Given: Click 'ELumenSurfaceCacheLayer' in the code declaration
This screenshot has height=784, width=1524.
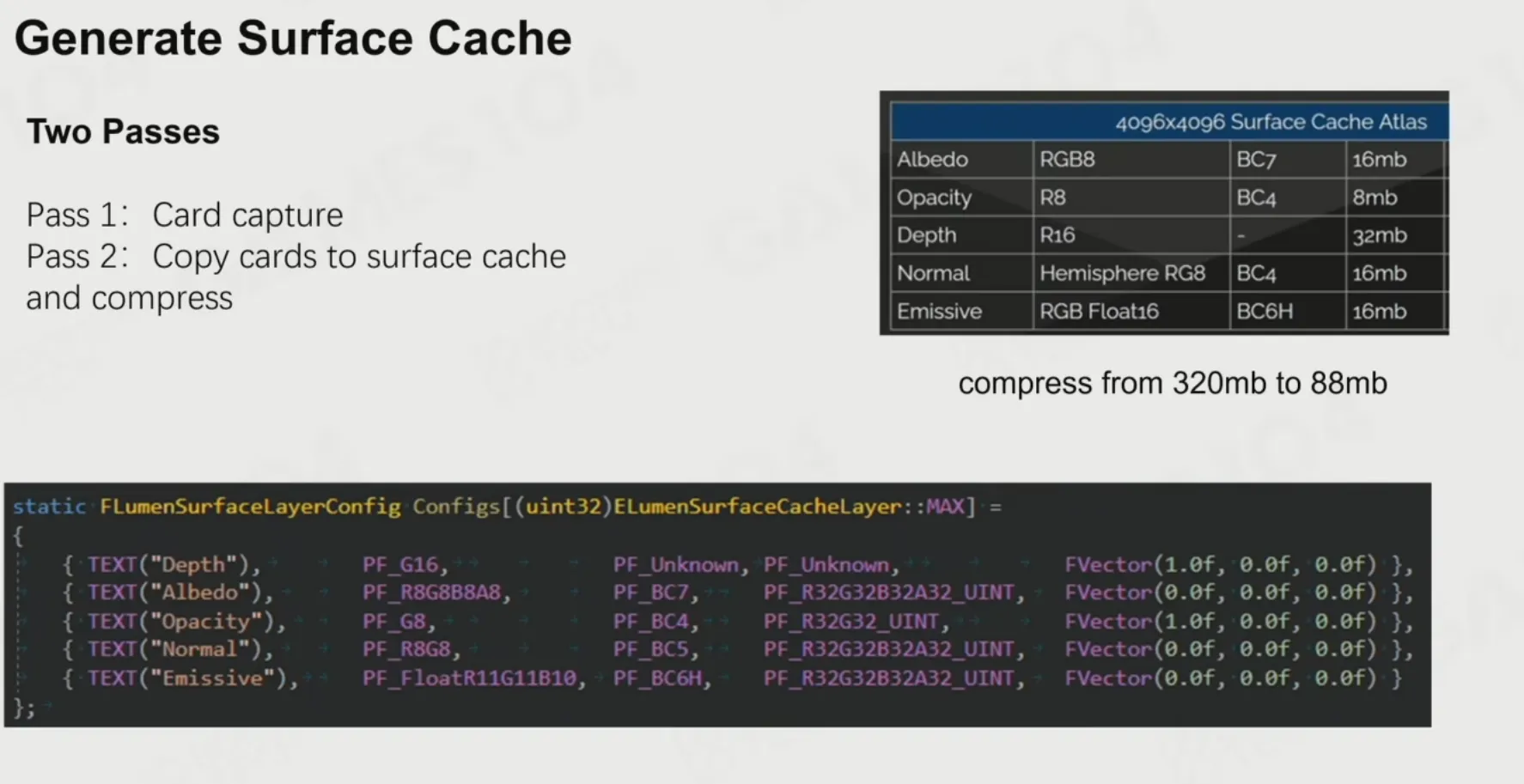Looking at the screenshot, I should [x=756, y=507].
